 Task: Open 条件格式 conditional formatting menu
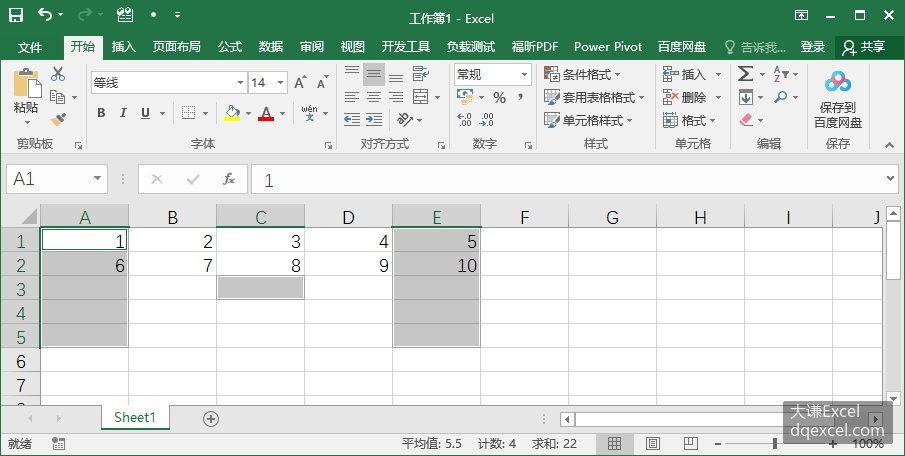tap(582, 74)
